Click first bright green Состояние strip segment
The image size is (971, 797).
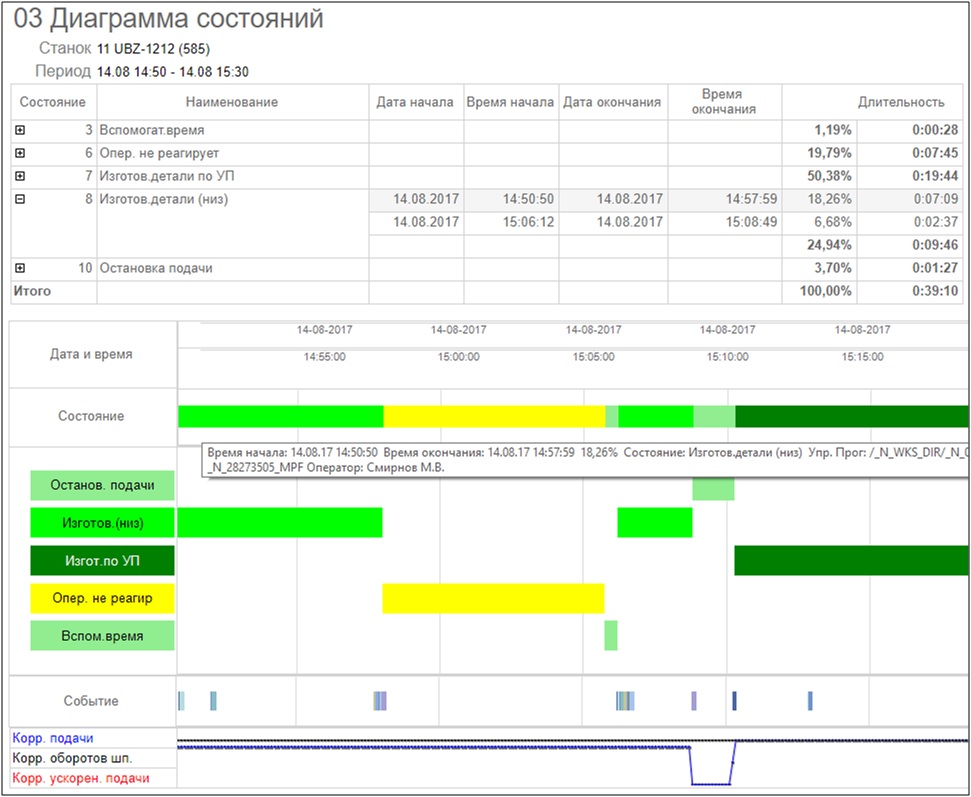pos(281,416)
